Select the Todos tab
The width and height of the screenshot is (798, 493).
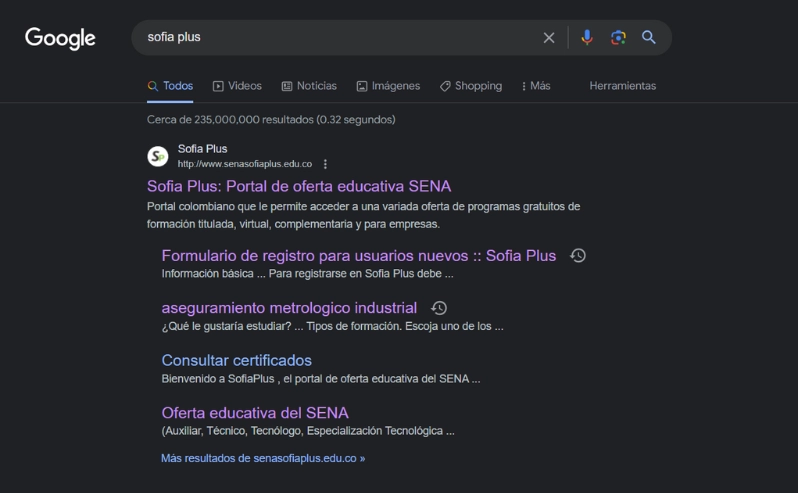(x=170, y=86)
